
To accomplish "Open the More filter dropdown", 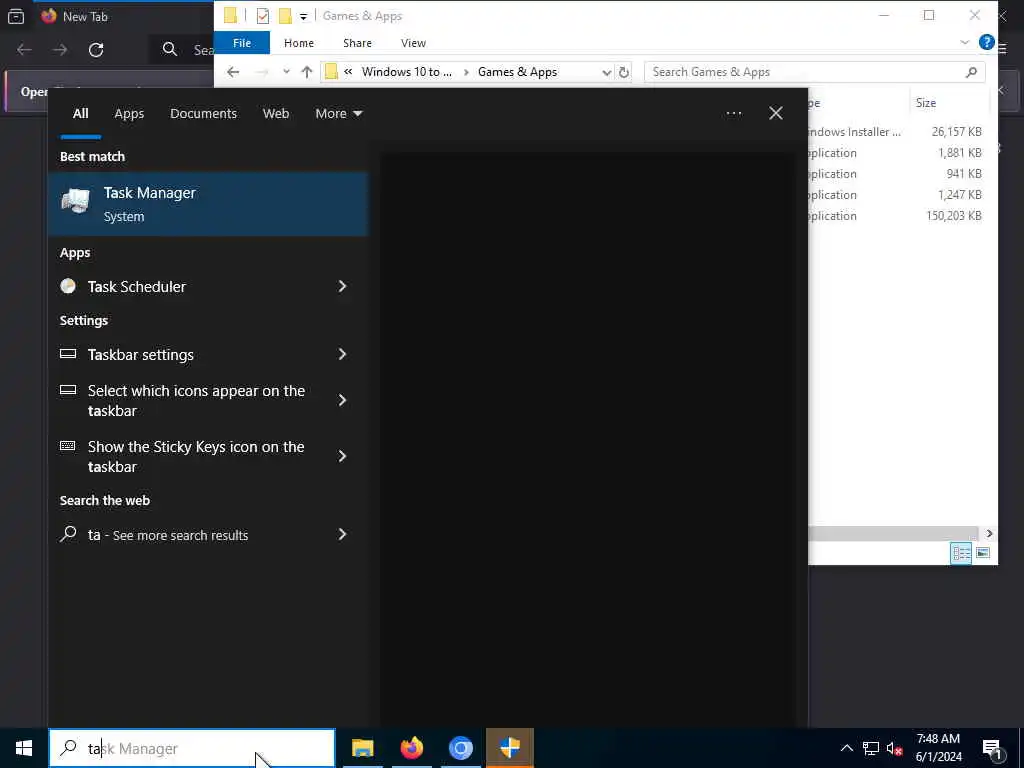I will (x=338, y=114).
